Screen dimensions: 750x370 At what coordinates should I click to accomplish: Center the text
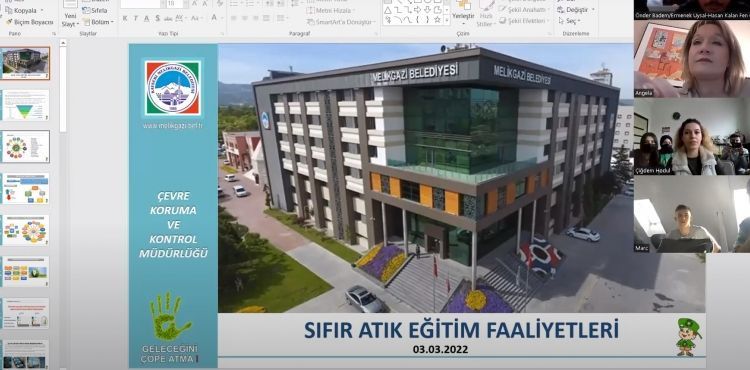click(244, 18)
